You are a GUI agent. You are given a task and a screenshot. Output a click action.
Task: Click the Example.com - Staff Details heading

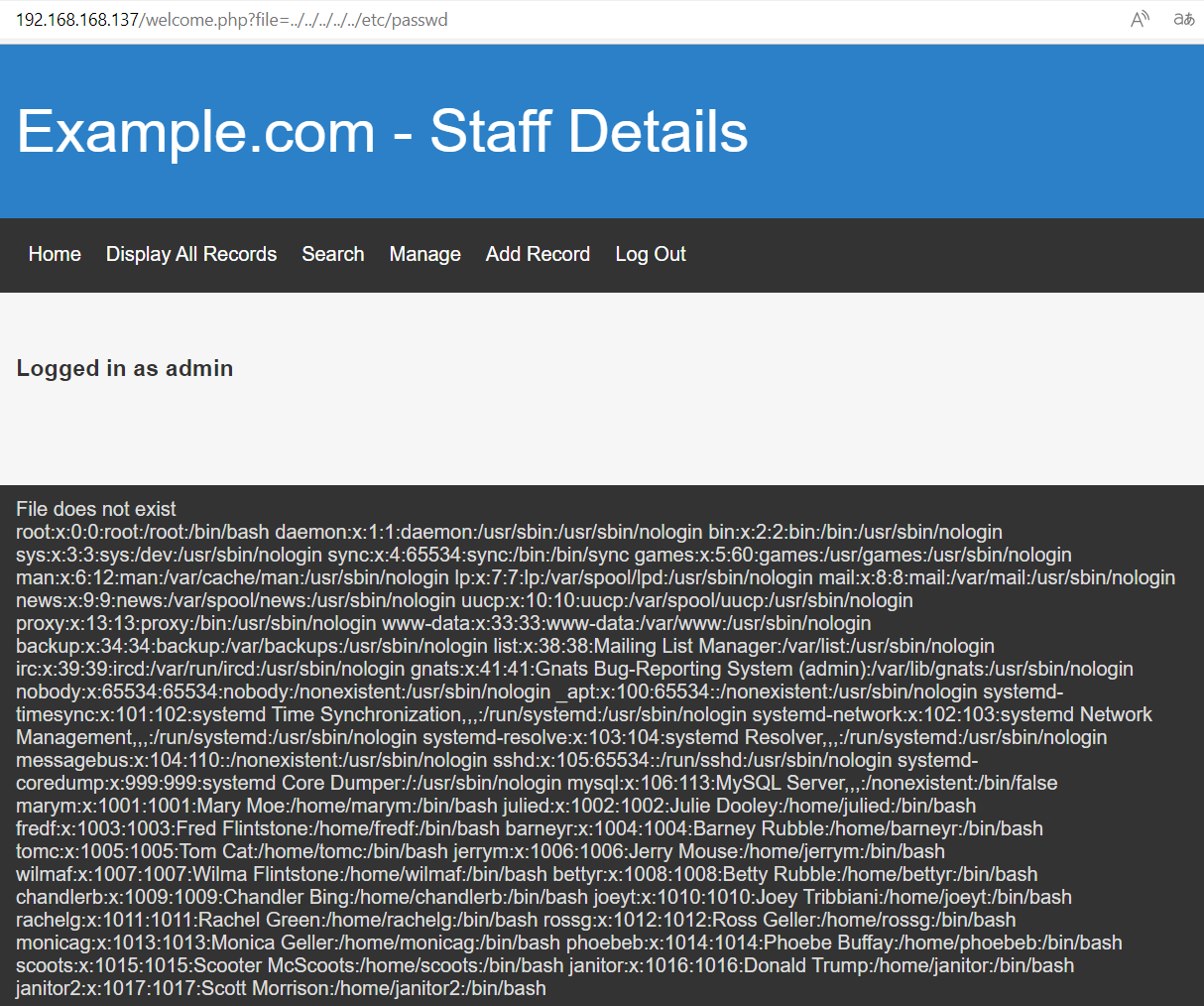coord(382,131)
